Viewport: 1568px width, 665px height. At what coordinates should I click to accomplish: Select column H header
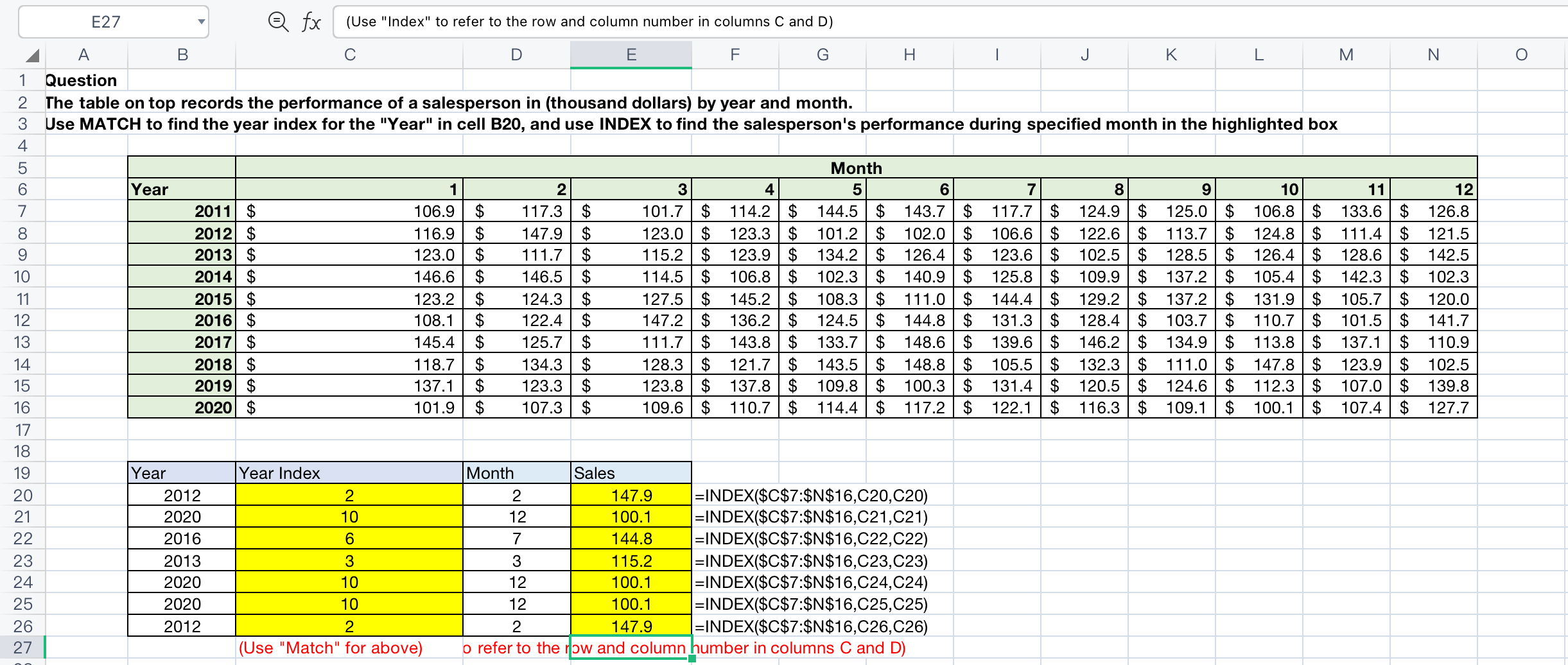click(910, 55)
